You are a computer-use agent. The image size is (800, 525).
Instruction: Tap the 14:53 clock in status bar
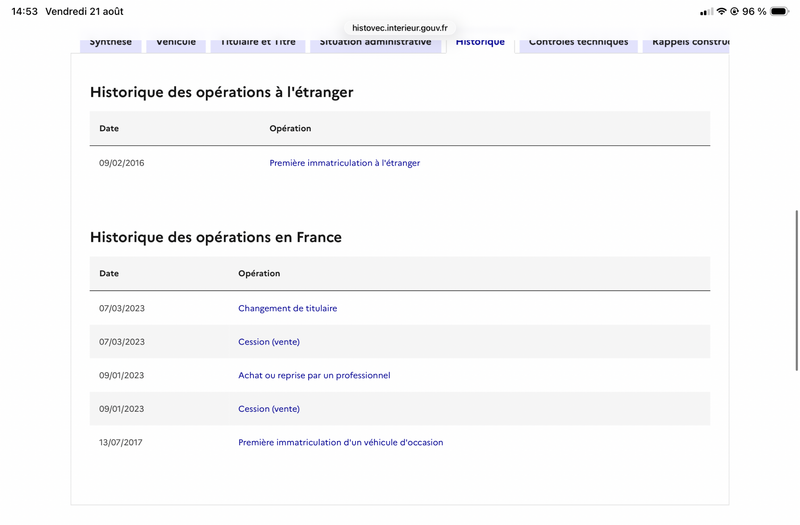point(24,11)
